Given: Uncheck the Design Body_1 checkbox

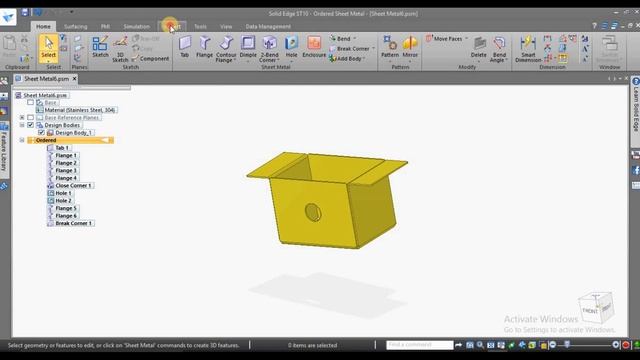Looking at the screenshot, I should pos(41,133).
